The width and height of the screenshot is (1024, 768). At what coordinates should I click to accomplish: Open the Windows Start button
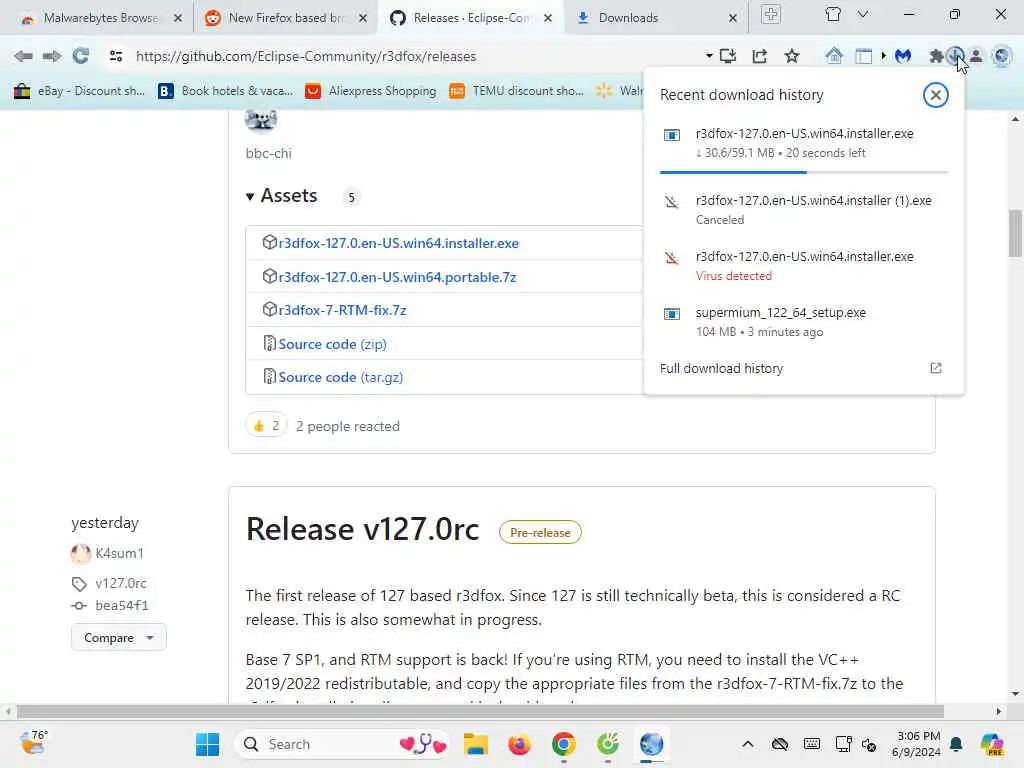(208, 744)
